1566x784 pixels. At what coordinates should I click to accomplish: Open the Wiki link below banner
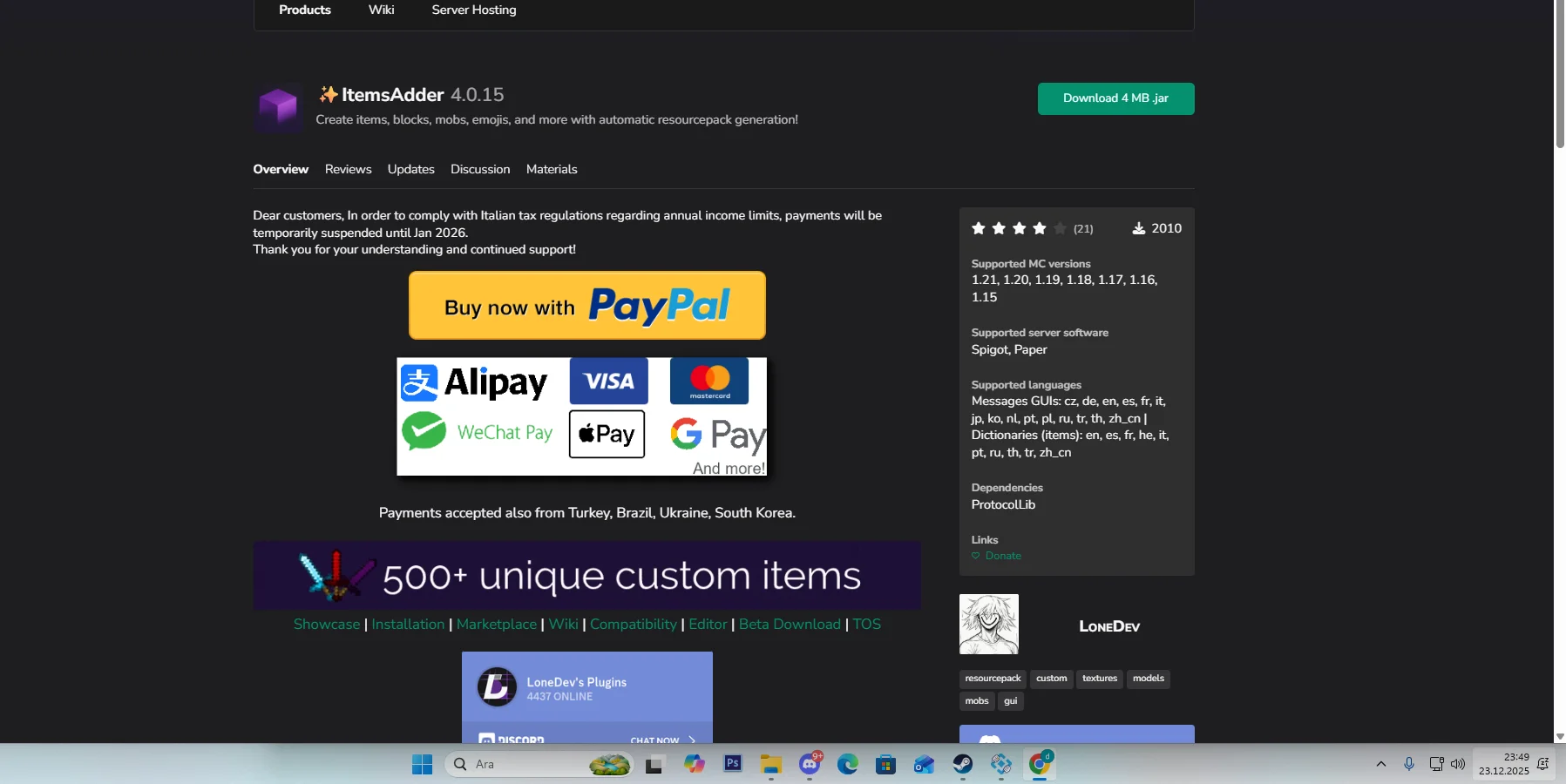[563, 625]
